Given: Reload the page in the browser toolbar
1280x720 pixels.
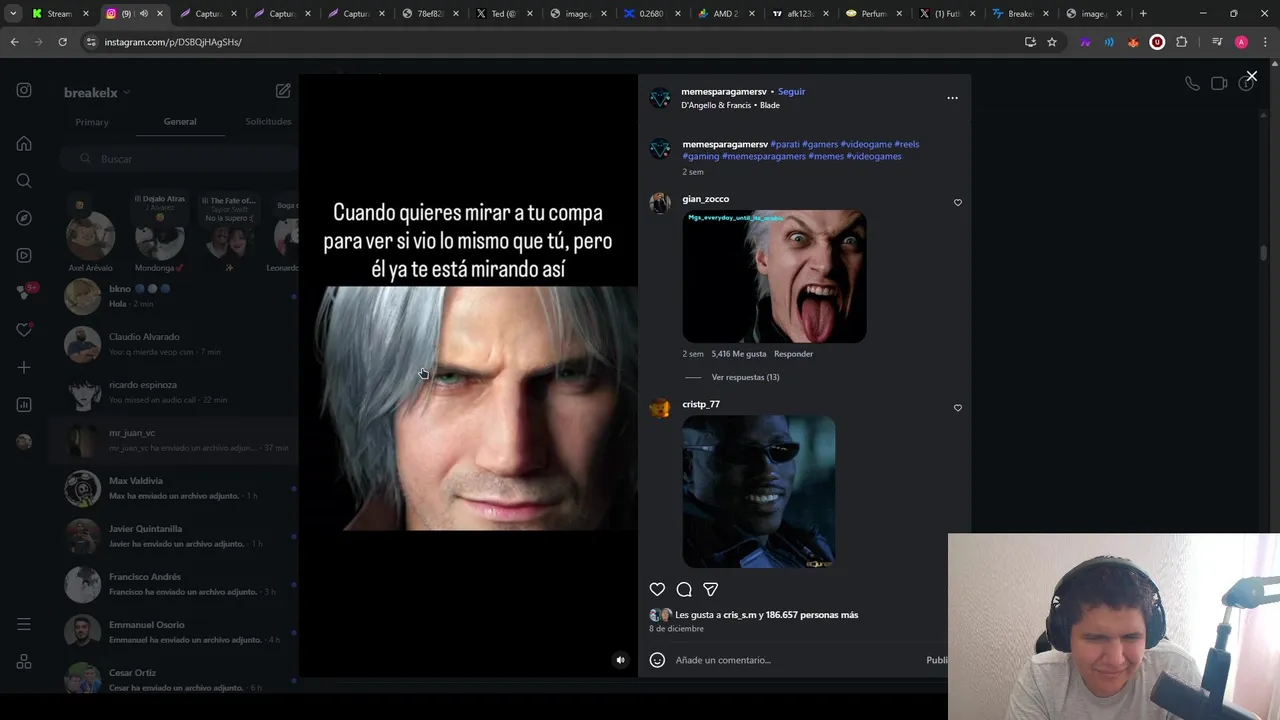Looking at the screenshot, I should [x=62, y=42].
